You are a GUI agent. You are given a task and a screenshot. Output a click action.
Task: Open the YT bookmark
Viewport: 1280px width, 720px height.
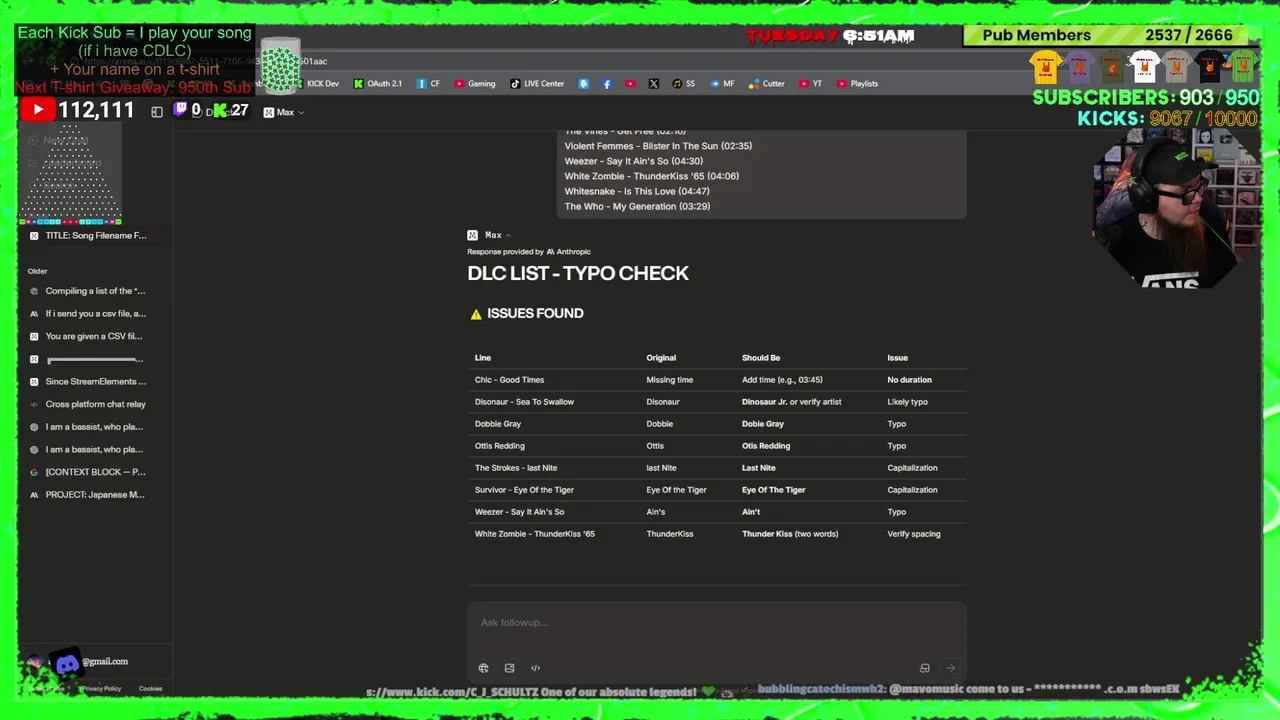811,84
